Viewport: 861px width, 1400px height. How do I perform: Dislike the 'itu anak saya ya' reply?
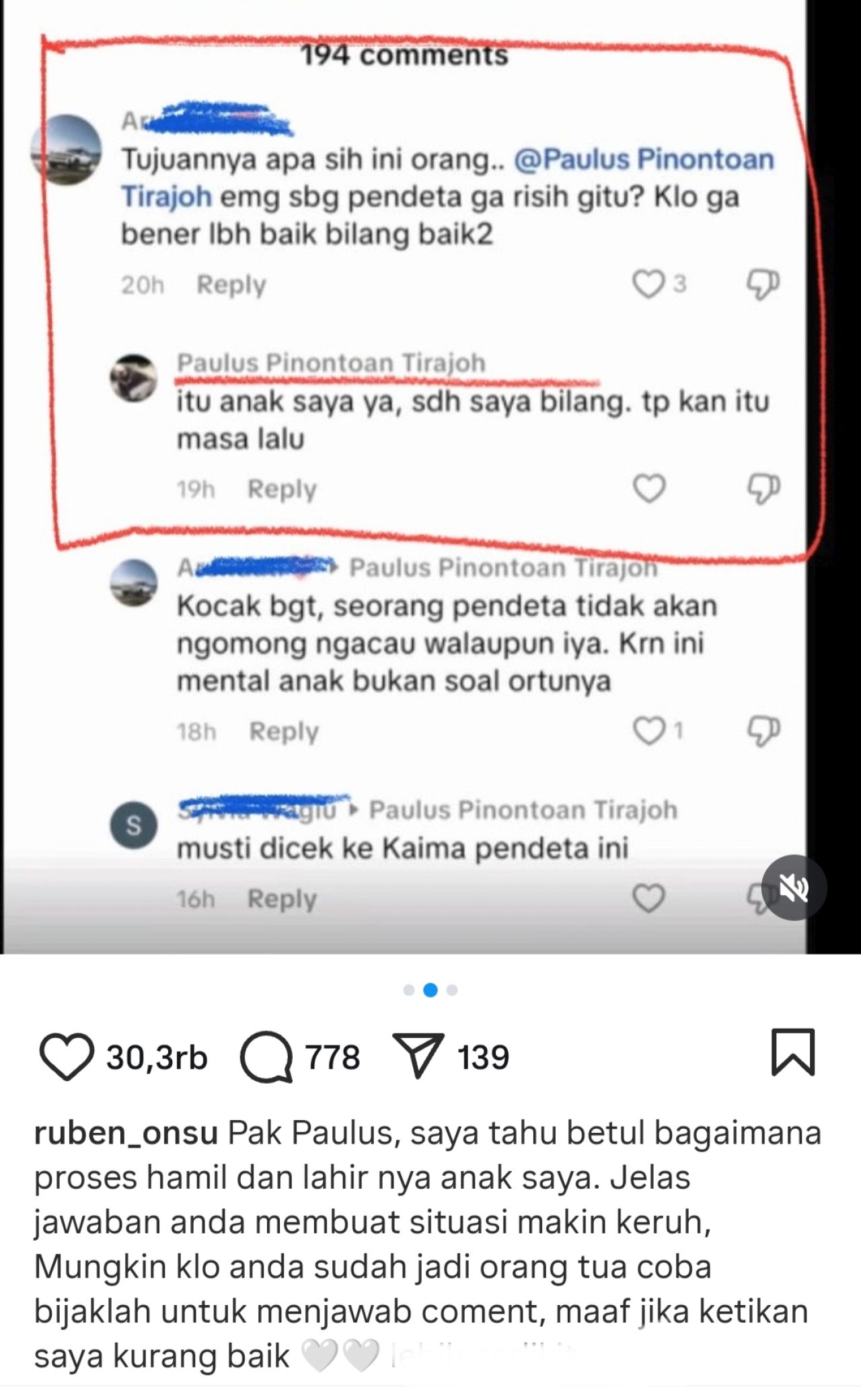click(763, 488)
